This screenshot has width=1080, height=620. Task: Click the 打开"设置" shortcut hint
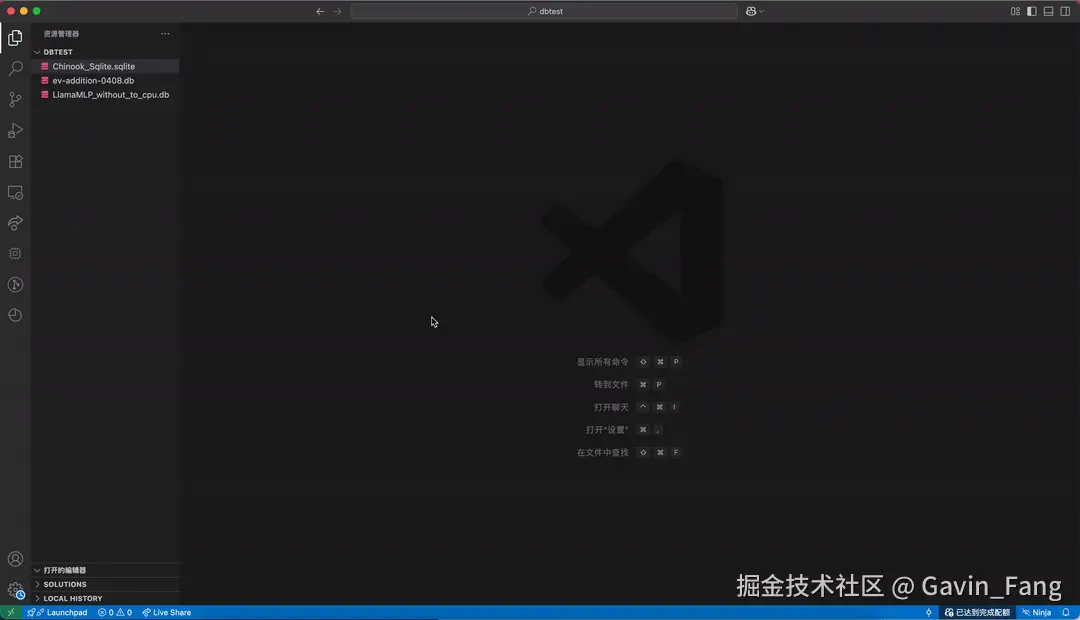[x=607, y=430]
